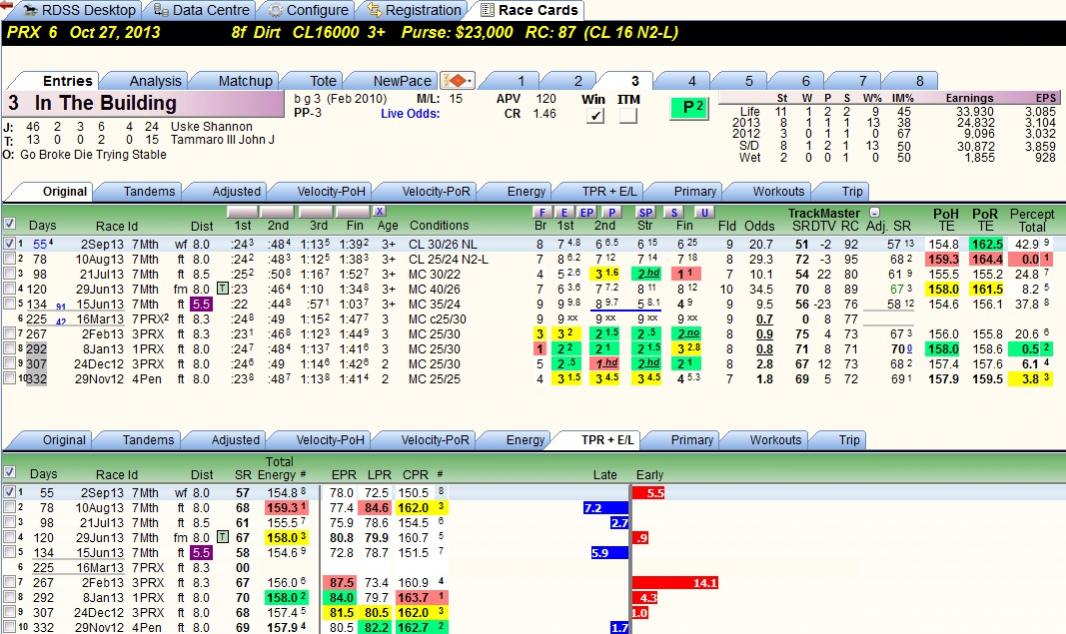The height and width of the screenshot is (634, 1066).
Task: Click the SP running-style filter button
Action: click(645, 213)
